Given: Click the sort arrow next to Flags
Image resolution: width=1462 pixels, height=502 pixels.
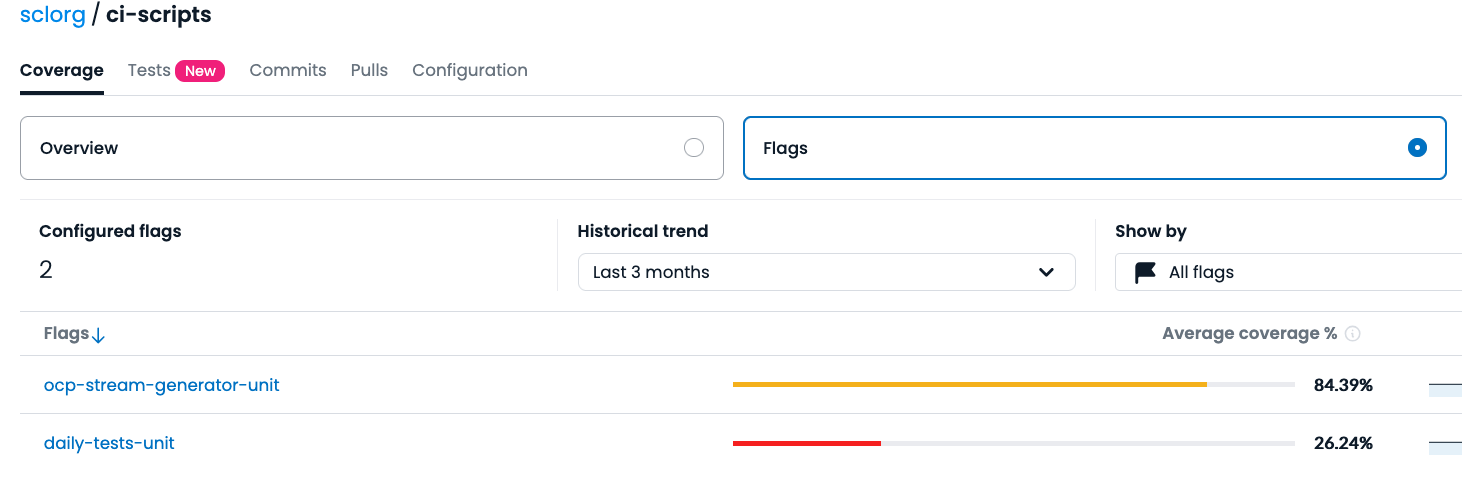Looking at the screenshot, I should pyautogui.click(x=98, y=335).
